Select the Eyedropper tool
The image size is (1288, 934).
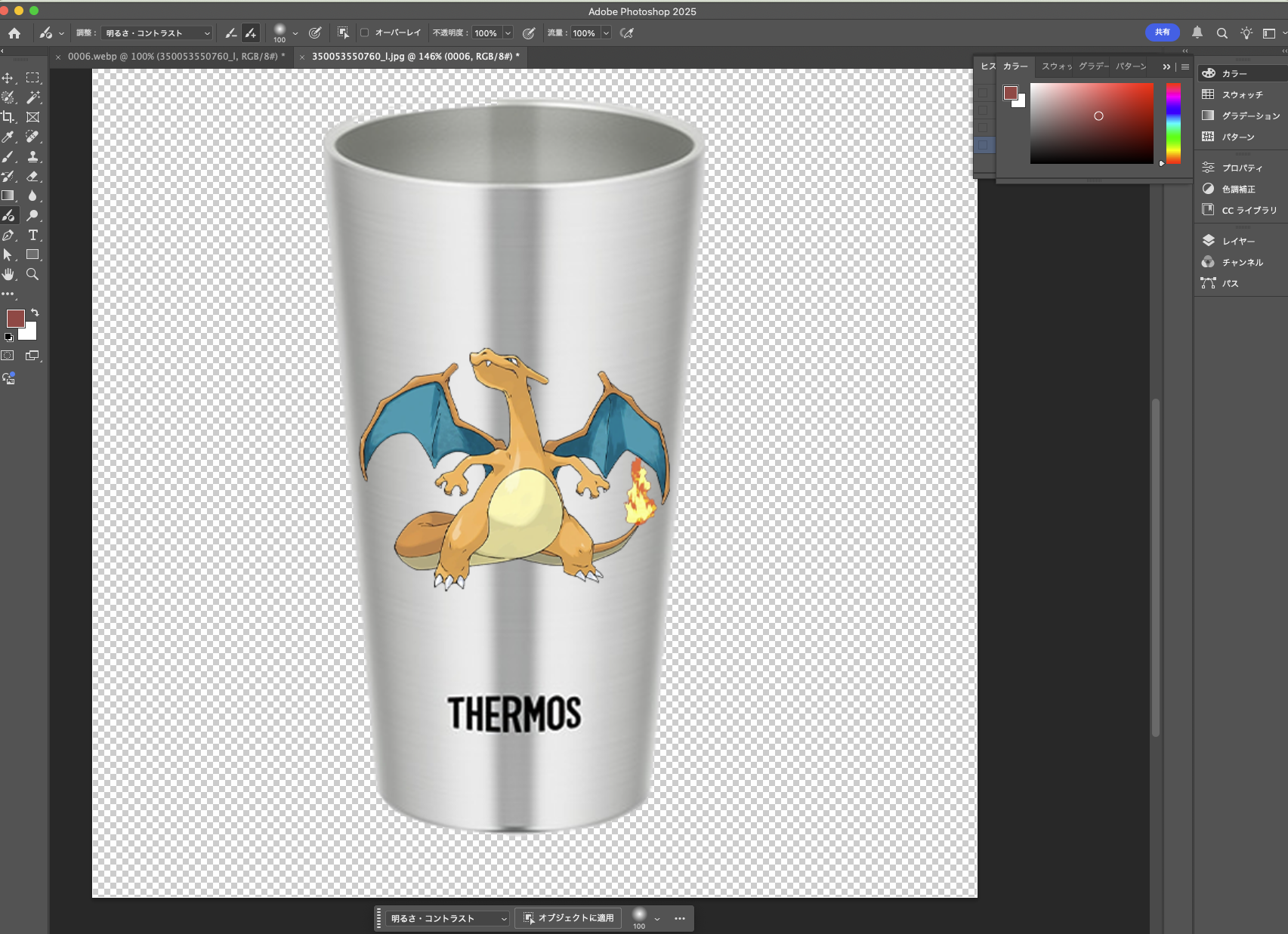point(8,137)
